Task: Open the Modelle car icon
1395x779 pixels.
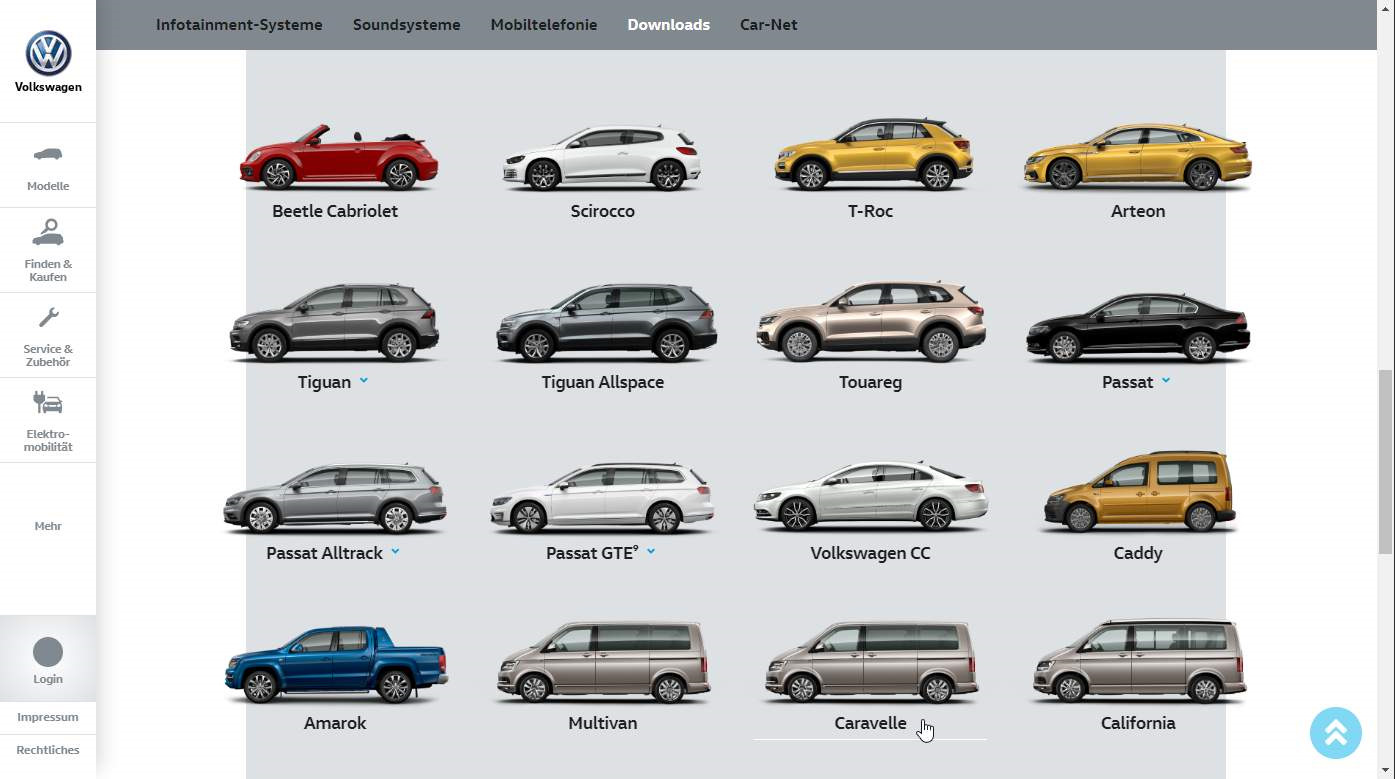Action: pyautogui.click(x=48, y=154)
